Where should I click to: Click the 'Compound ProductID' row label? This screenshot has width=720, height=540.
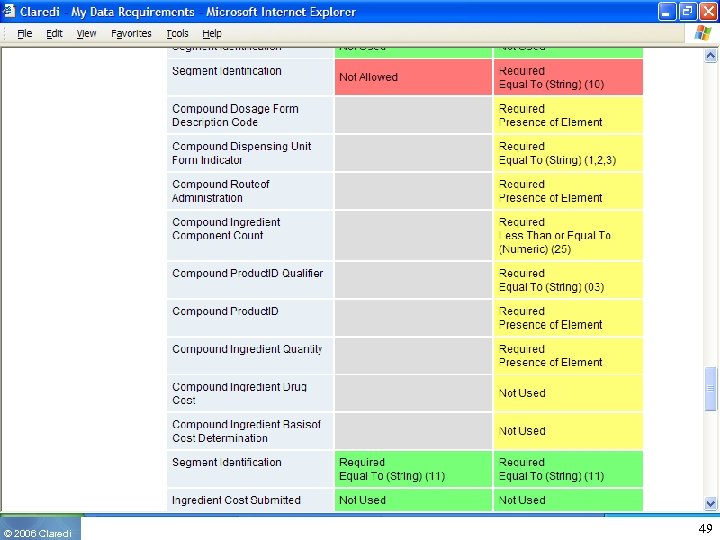click(x=225, y=311)
